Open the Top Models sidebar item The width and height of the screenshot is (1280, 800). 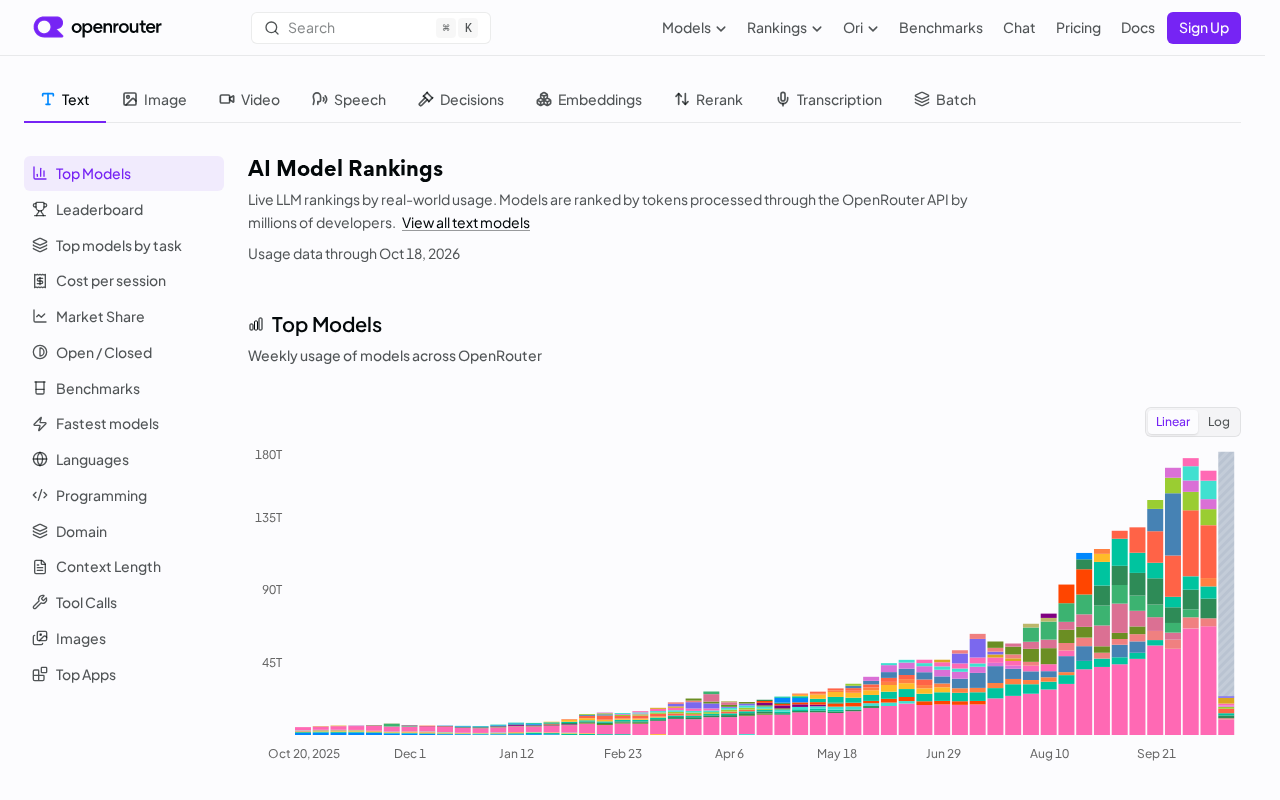[124, 173]
